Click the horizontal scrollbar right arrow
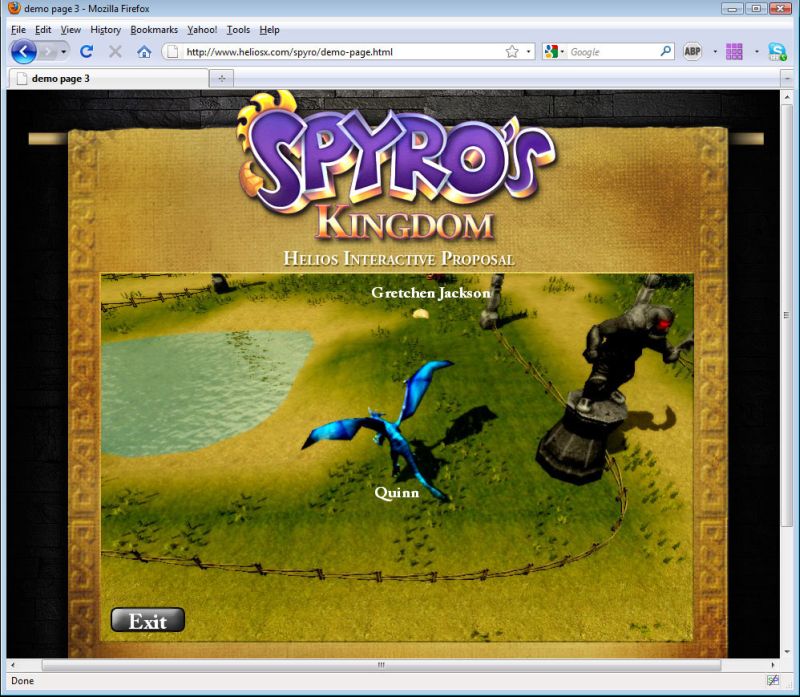 click(773, 665)
